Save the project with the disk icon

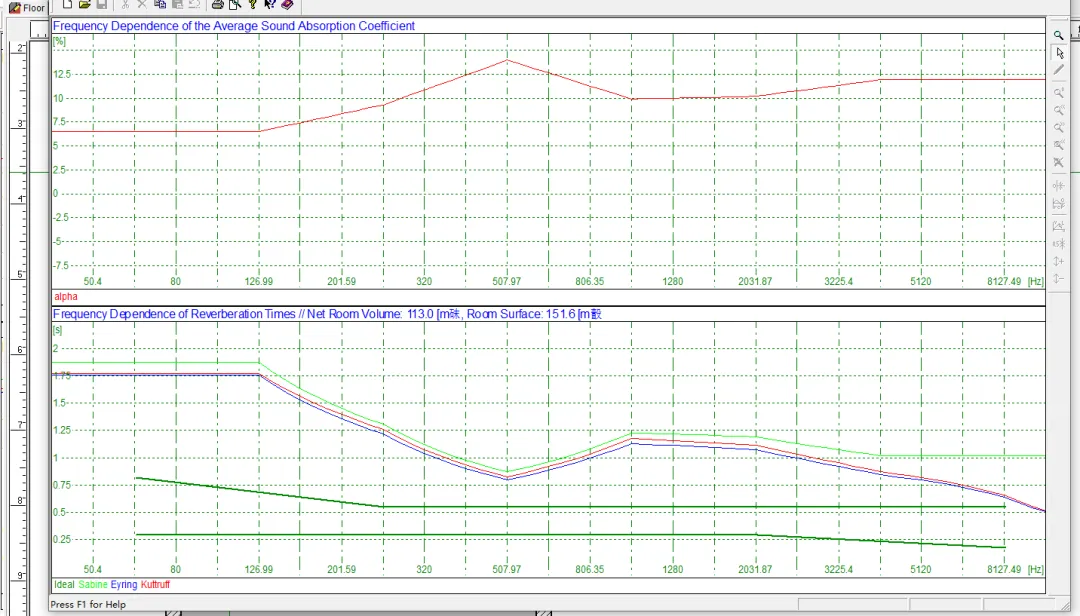pos(102,4)
